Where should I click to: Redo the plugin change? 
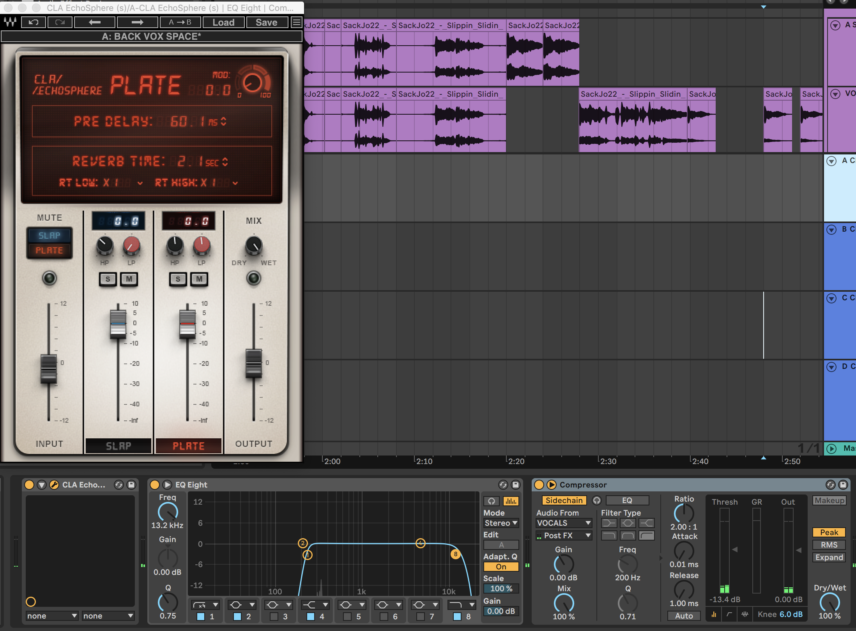[60, 22]
